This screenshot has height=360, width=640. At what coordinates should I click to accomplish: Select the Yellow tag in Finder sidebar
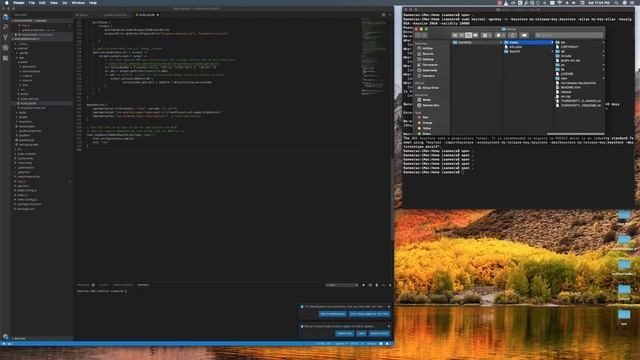coord(427,128)
